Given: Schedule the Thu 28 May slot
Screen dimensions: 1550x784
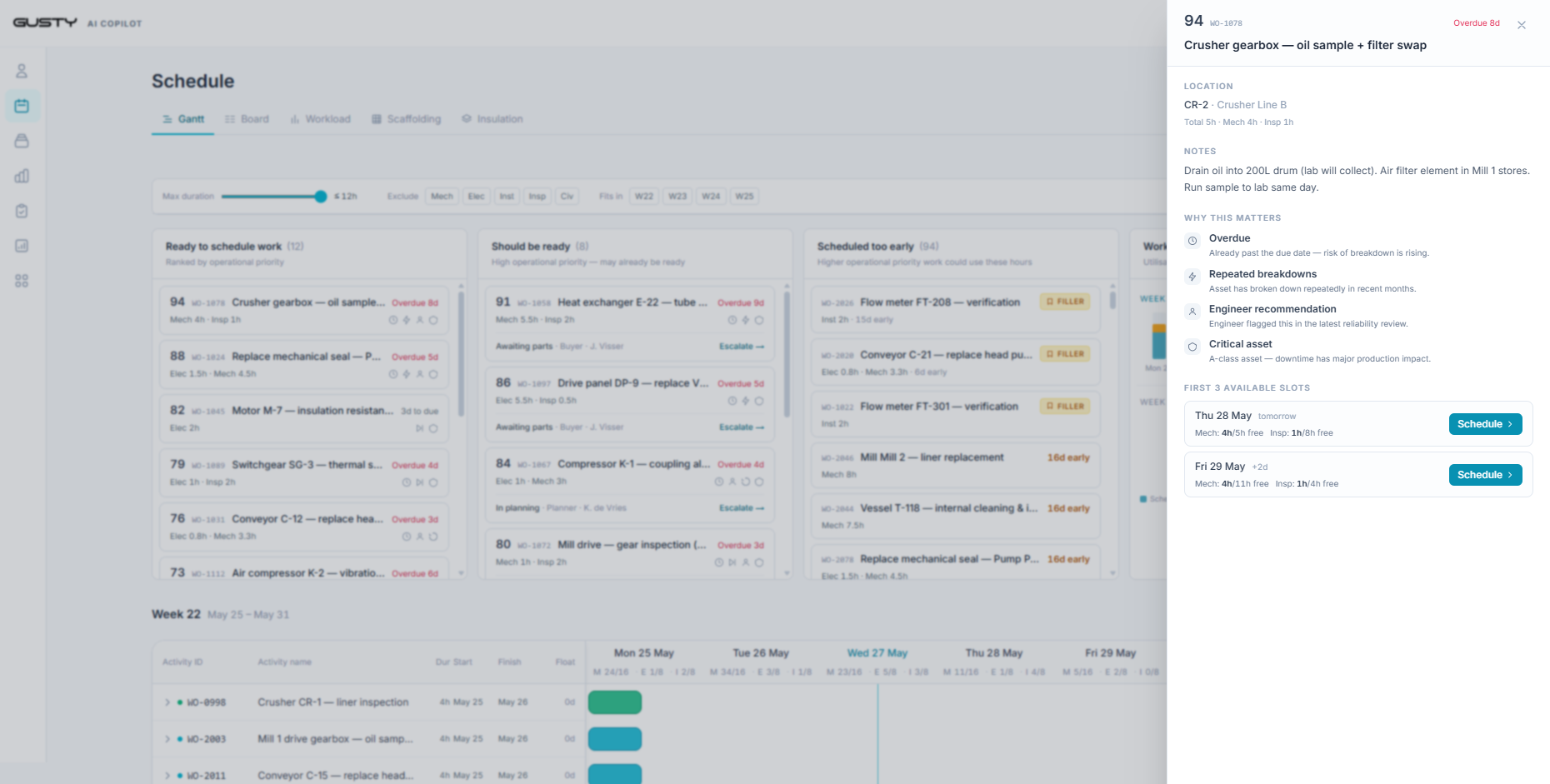Looking at the screenshot, I should [x=1485, y=424].
